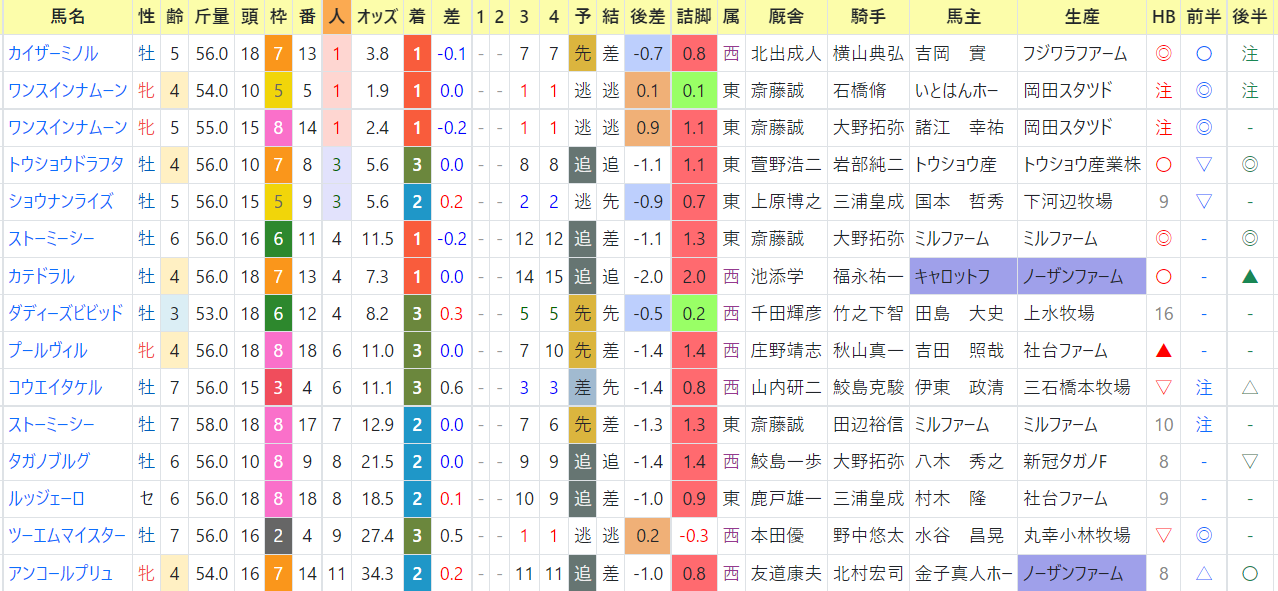Select jockey cell 横山典弘

(869, 54)
